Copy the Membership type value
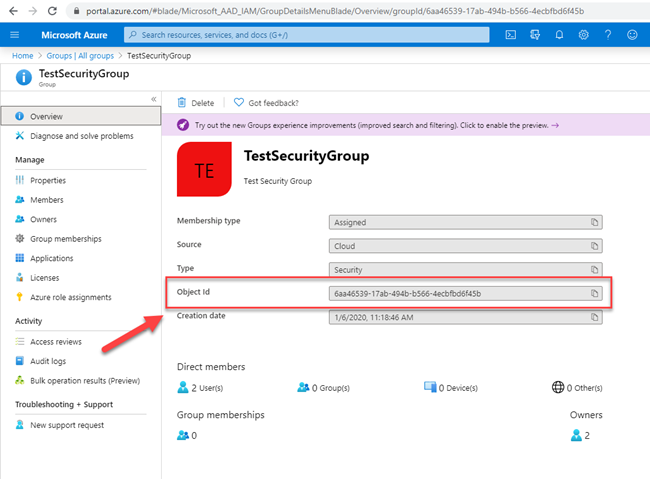The height and width of the screenshot is (479, 650). pos(594,222)
